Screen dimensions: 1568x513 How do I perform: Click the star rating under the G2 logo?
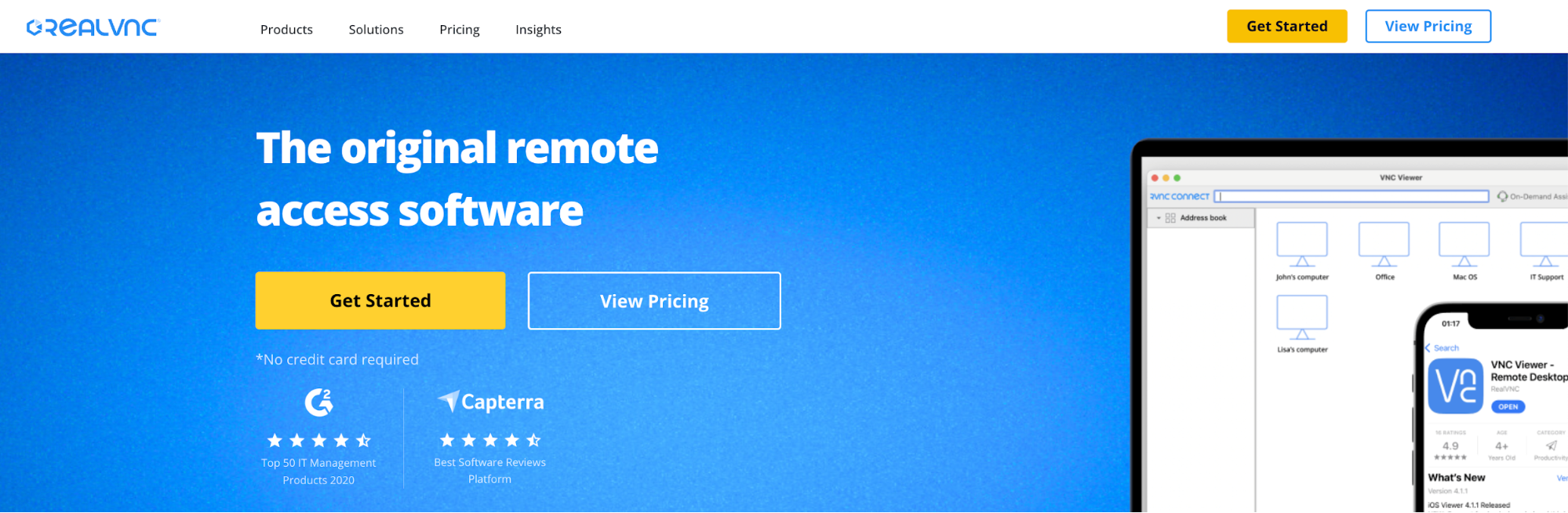click(318, 440)
